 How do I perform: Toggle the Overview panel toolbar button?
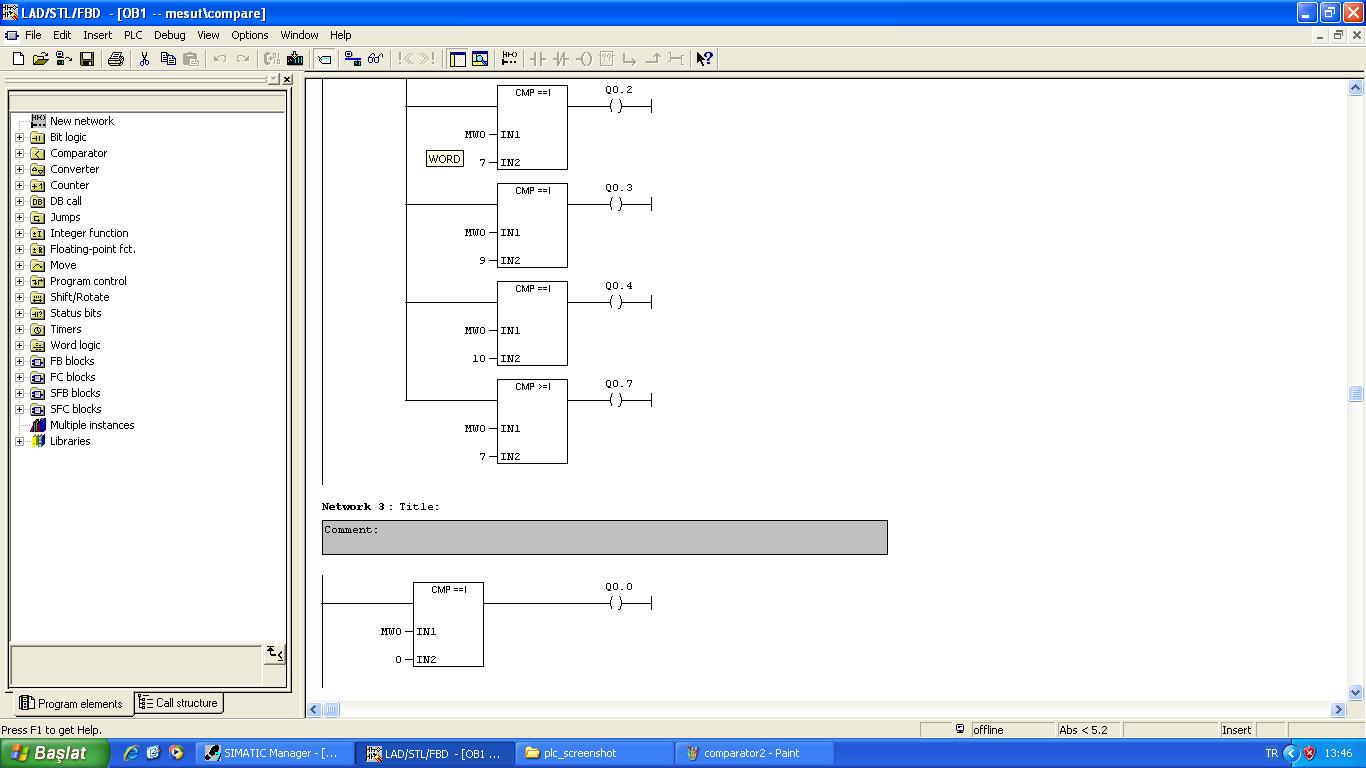[x=458, y=59]
